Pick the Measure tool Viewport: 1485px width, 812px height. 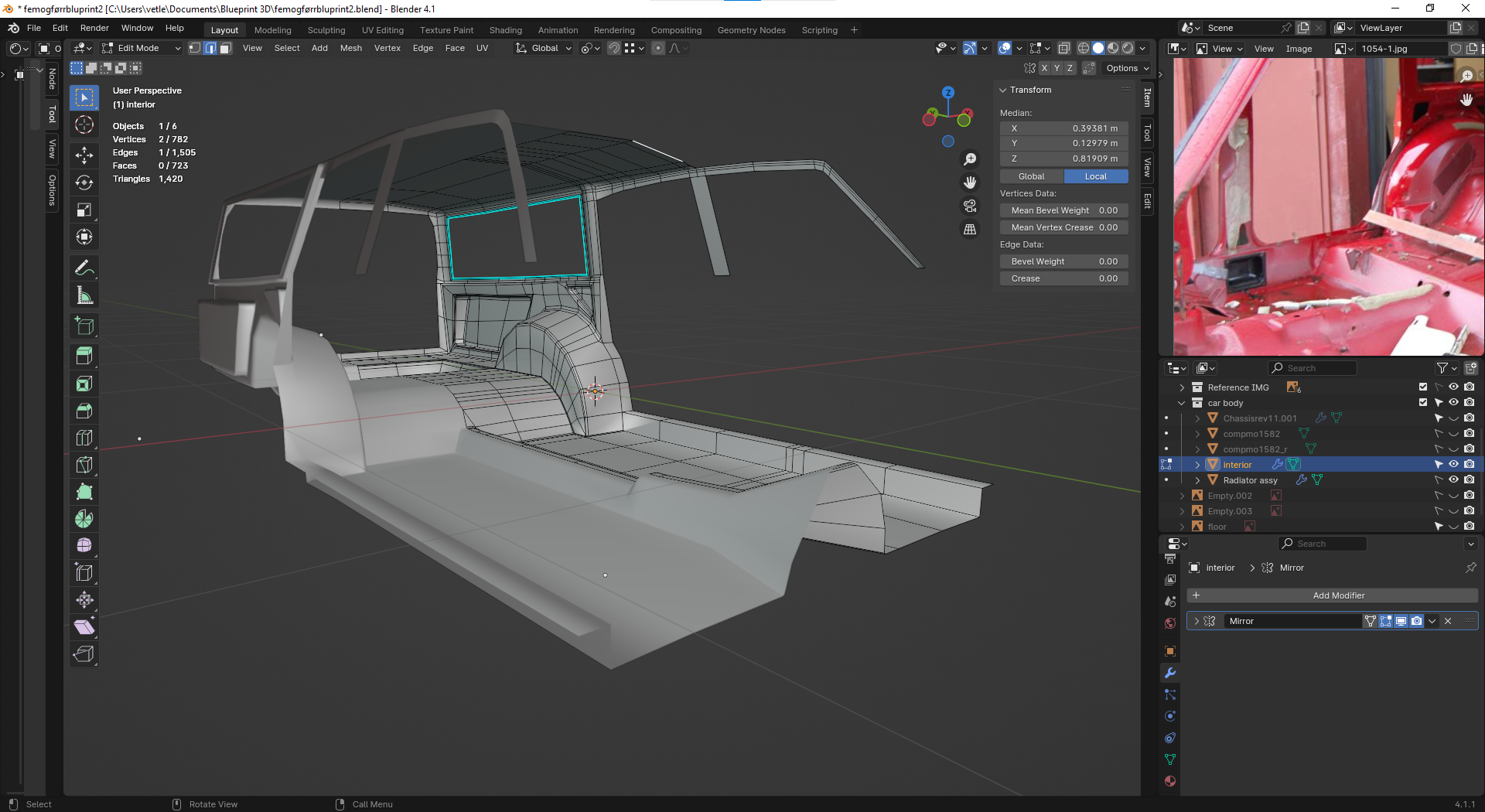click(84, 296)
